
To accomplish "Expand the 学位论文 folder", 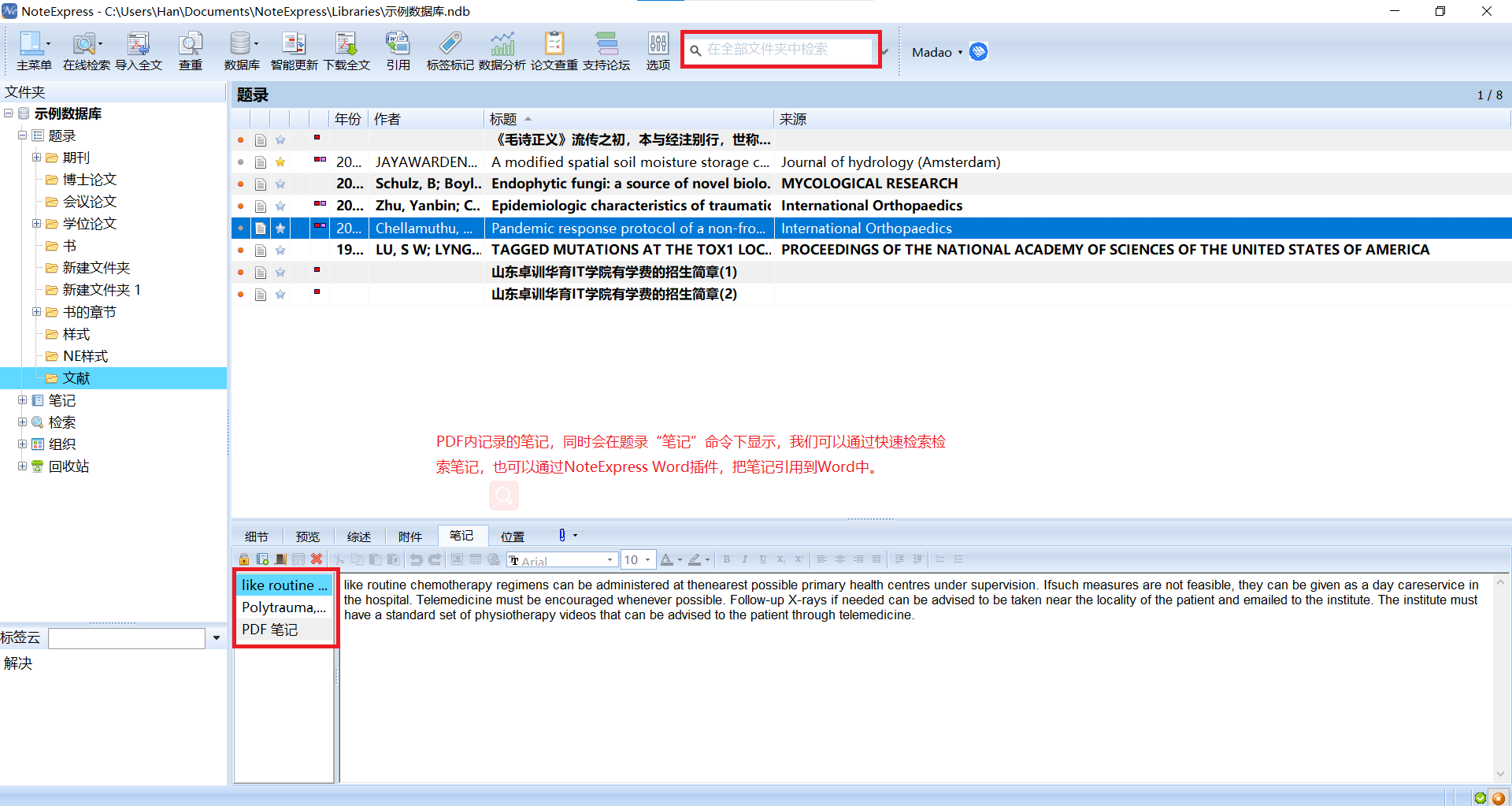I will (x=37, y=224).
